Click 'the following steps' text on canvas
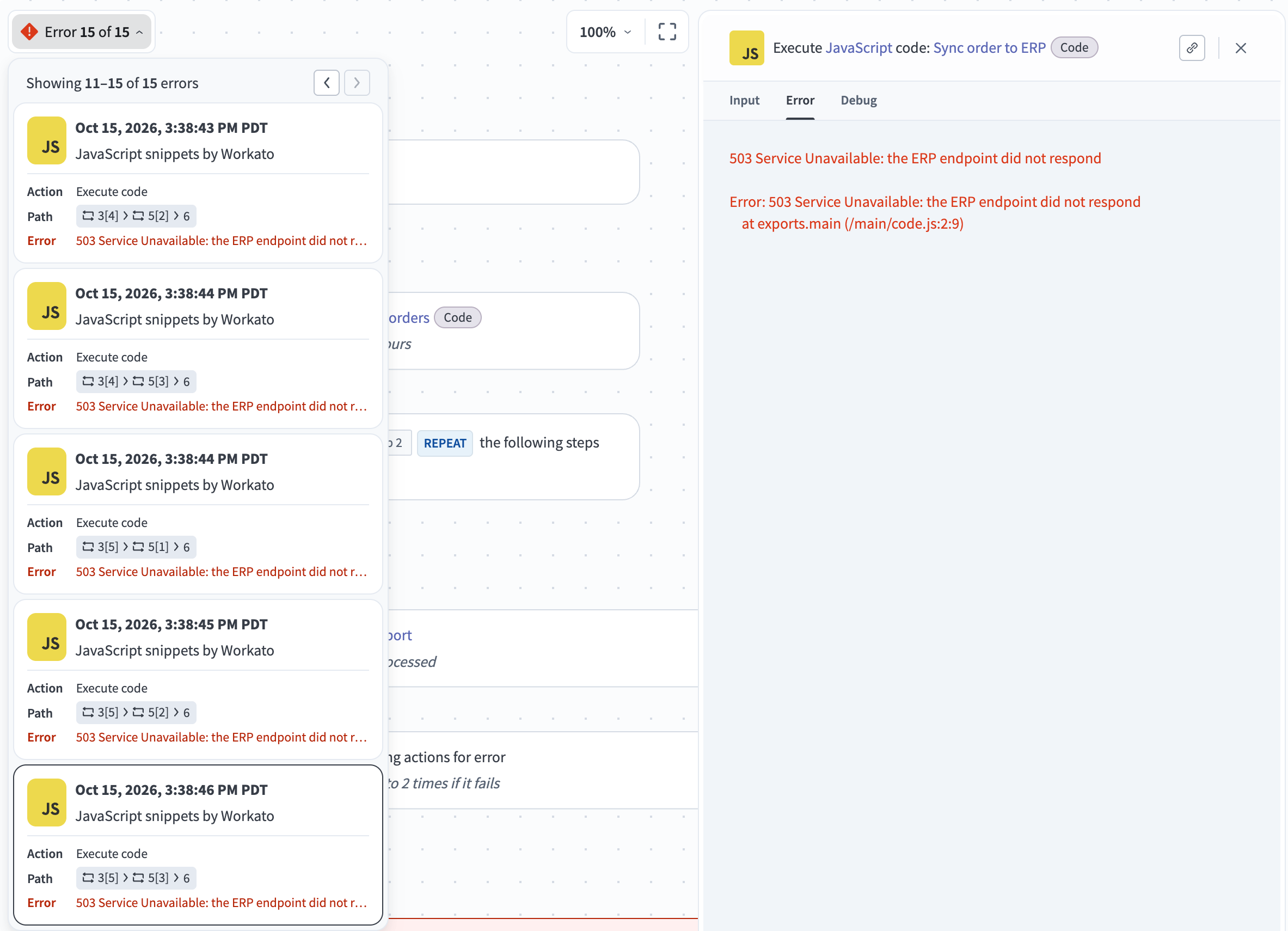The height and width of the screenshot is (931, 1288). click(539, 443)
